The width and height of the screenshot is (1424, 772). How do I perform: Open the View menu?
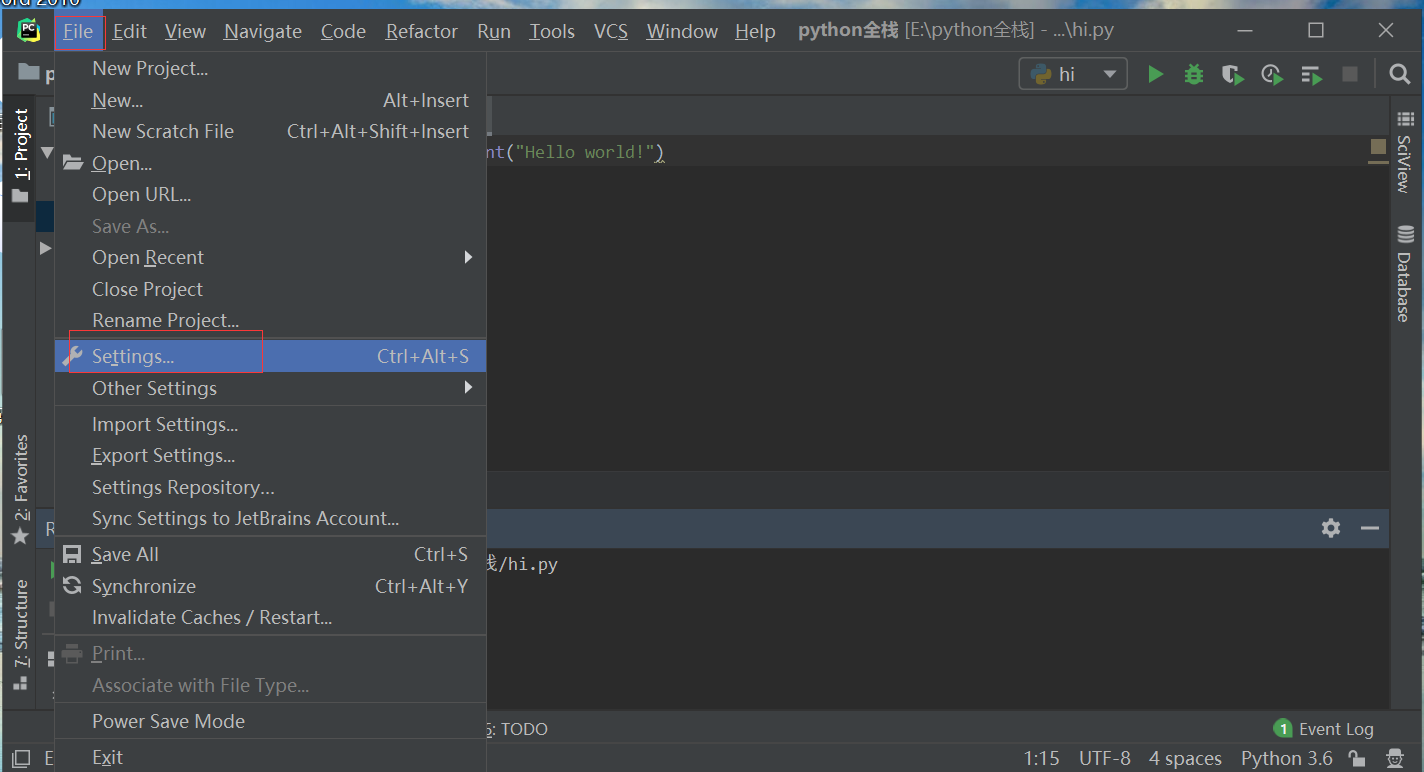[x=185, y=32]
